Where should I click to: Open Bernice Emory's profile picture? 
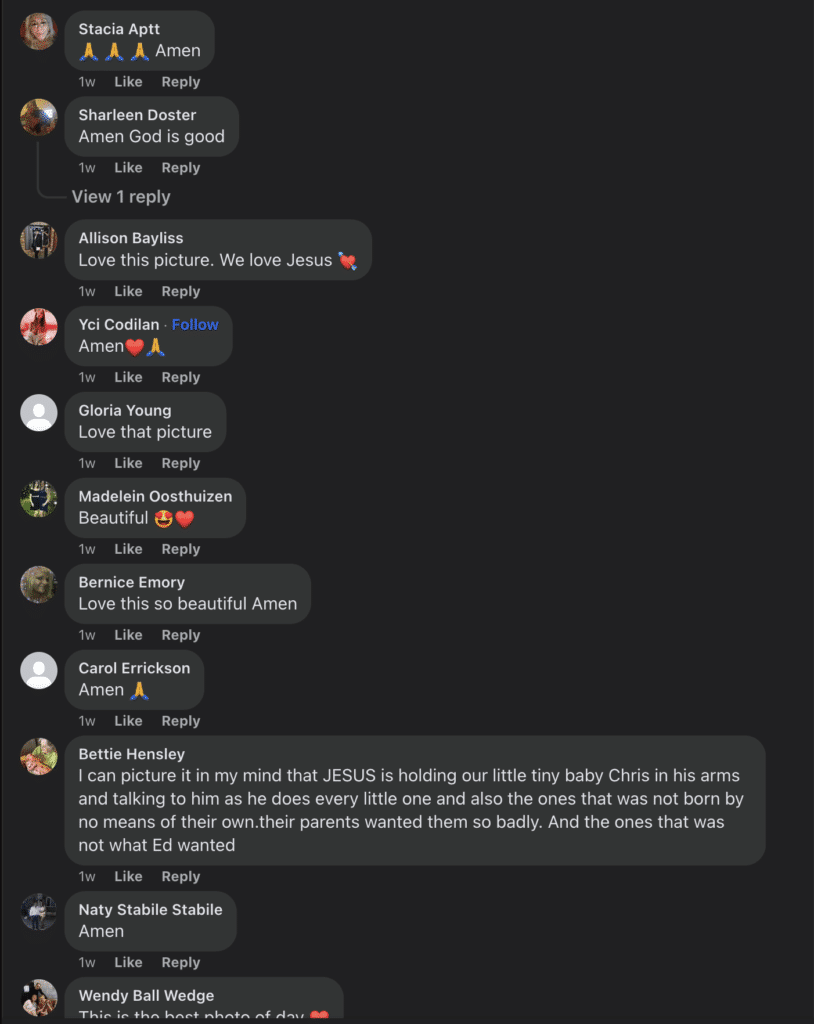(39, 584)
